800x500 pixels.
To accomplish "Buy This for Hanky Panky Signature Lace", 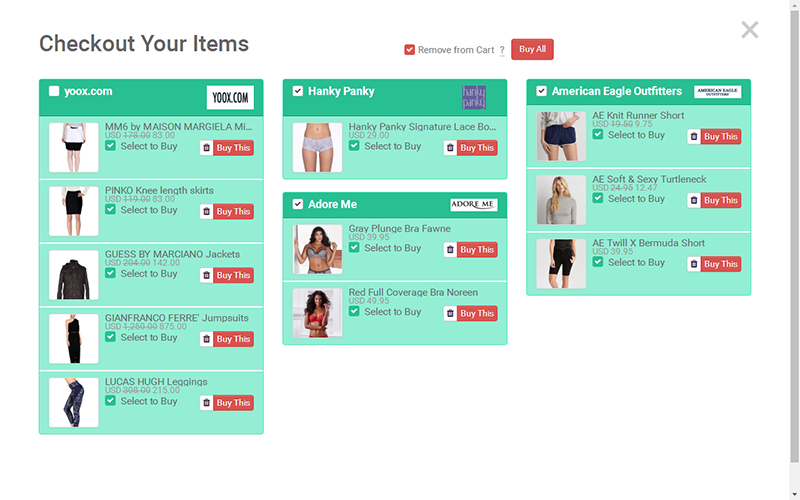I will click(477, 148).
